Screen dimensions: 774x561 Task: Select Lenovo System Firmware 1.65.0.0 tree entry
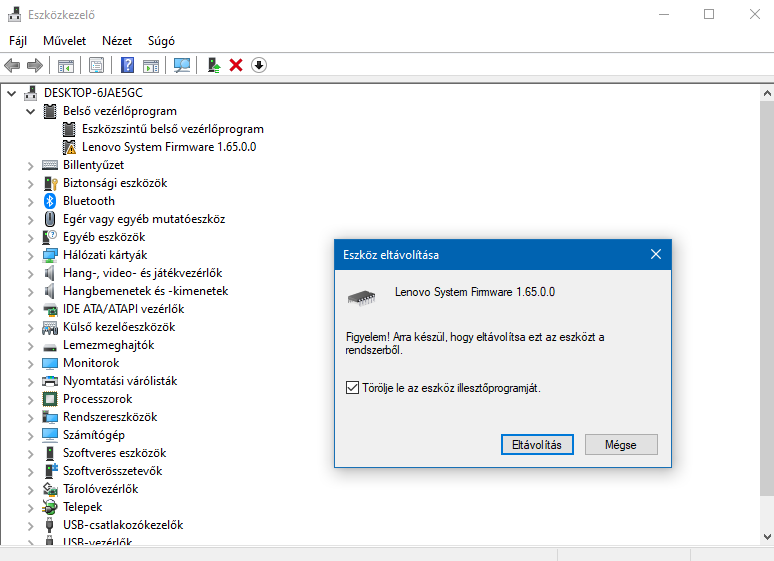[x=169, y=147]
